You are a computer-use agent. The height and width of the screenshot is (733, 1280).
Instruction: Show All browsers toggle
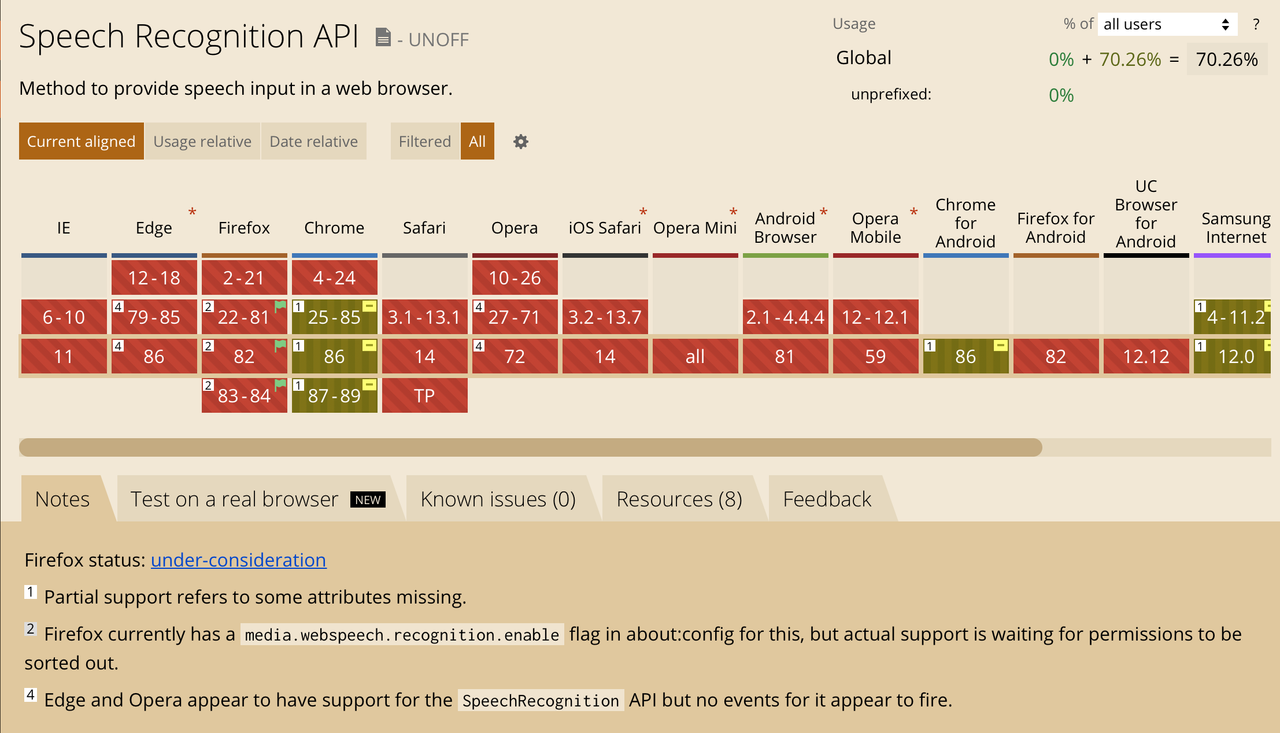click(x=477, y=142)
